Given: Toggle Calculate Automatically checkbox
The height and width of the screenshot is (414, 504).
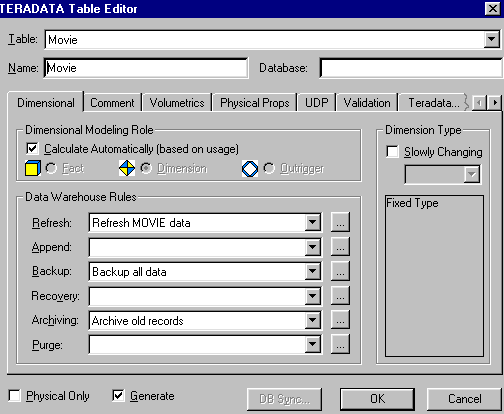Looking at the screenshot, I should pyautogui.click(x=32, y=148).
